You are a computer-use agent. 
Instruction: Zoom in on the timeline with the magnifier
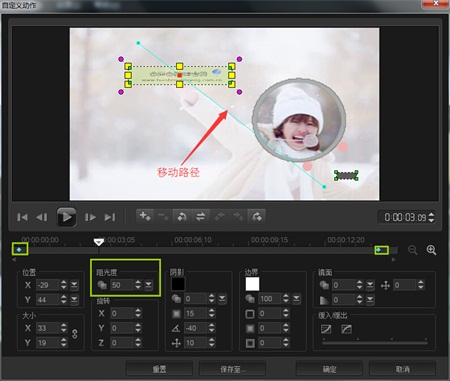[431, 250]
